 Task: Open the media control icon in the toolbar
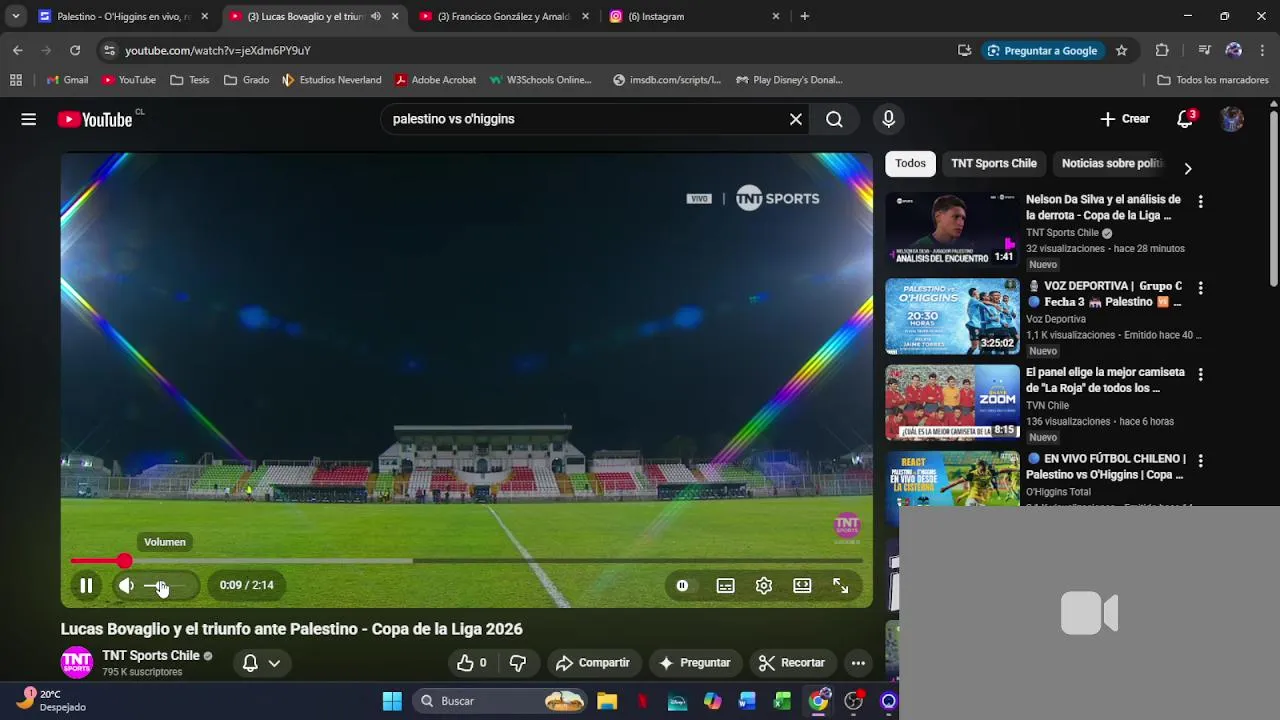tap(1205, 50)
